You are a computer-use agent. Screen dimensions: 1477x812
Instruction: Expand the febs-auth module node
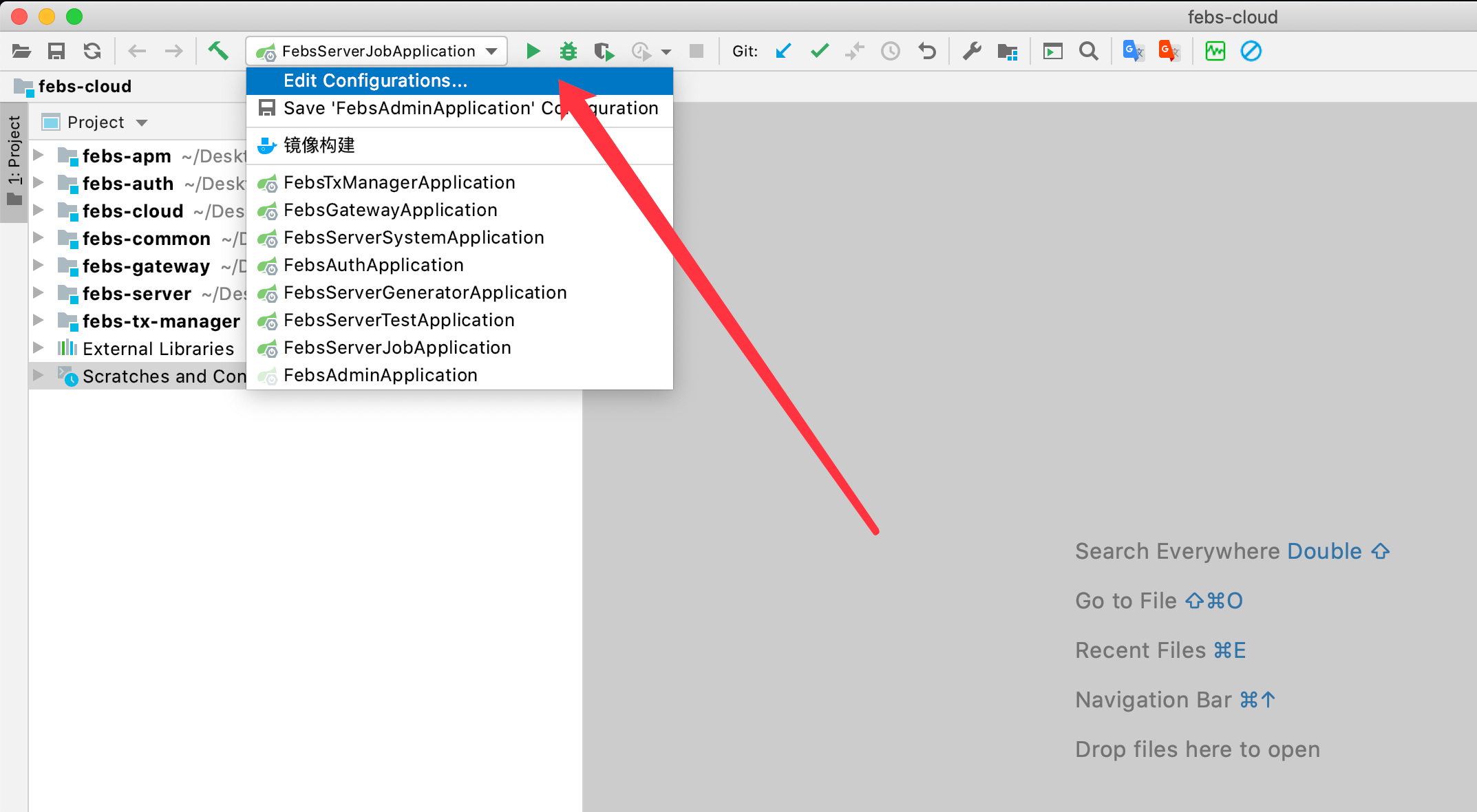coord(39,183)
